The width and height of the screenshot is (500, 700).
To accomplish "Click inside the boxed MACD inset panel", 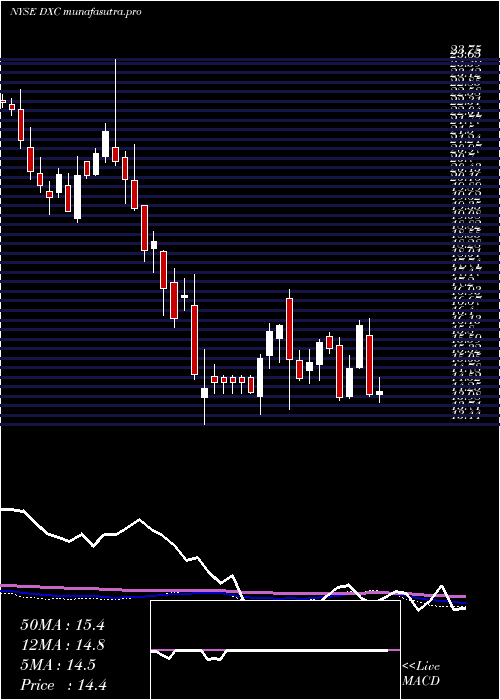I will (x=275, y=650).
